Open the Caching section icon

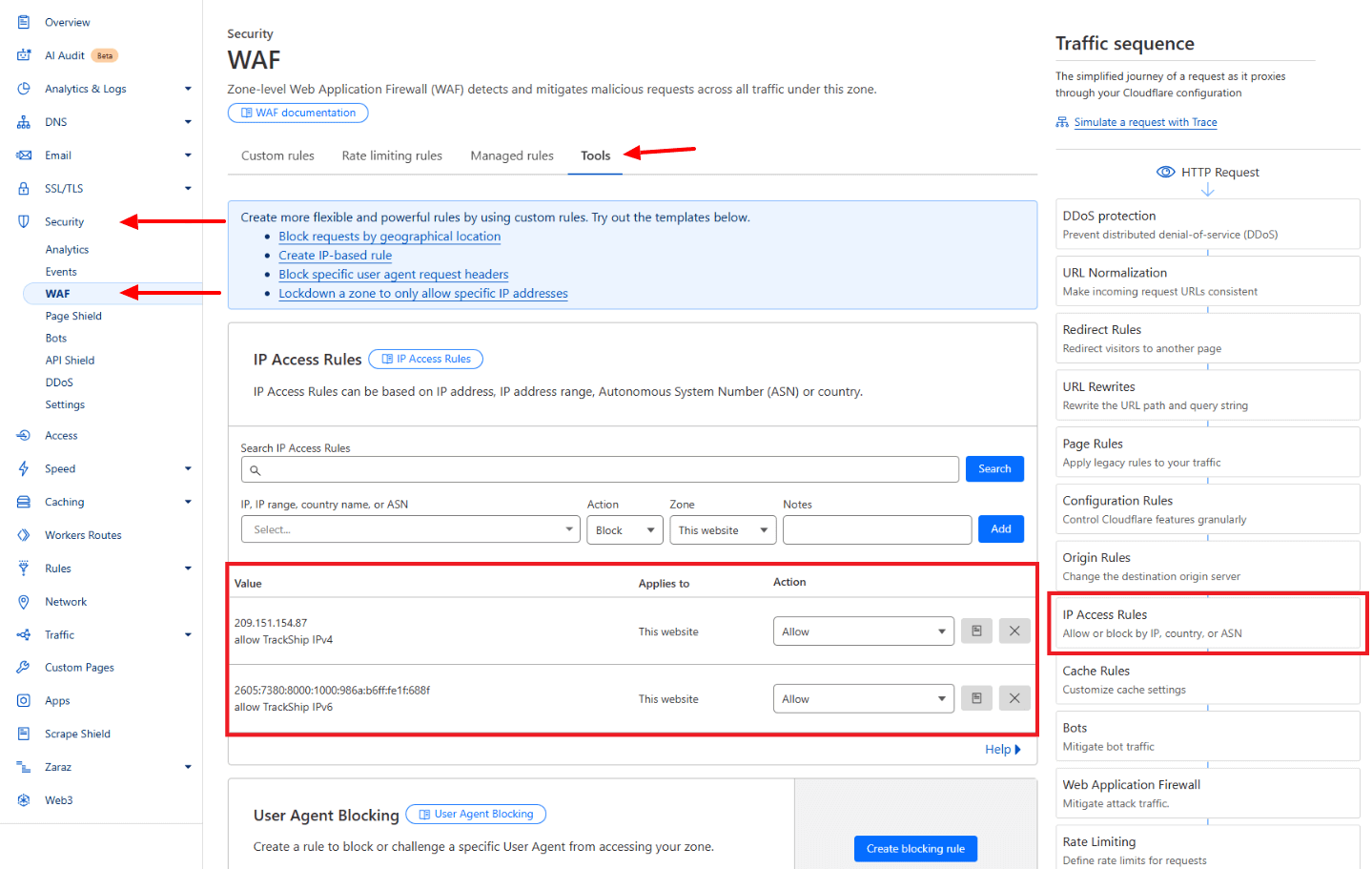click(26, 502)
